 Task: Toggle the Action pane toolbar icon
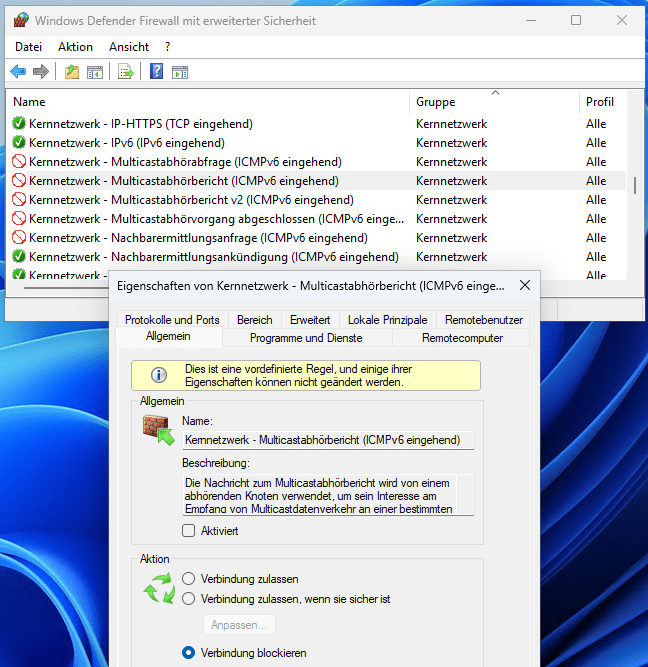(180, 72)
